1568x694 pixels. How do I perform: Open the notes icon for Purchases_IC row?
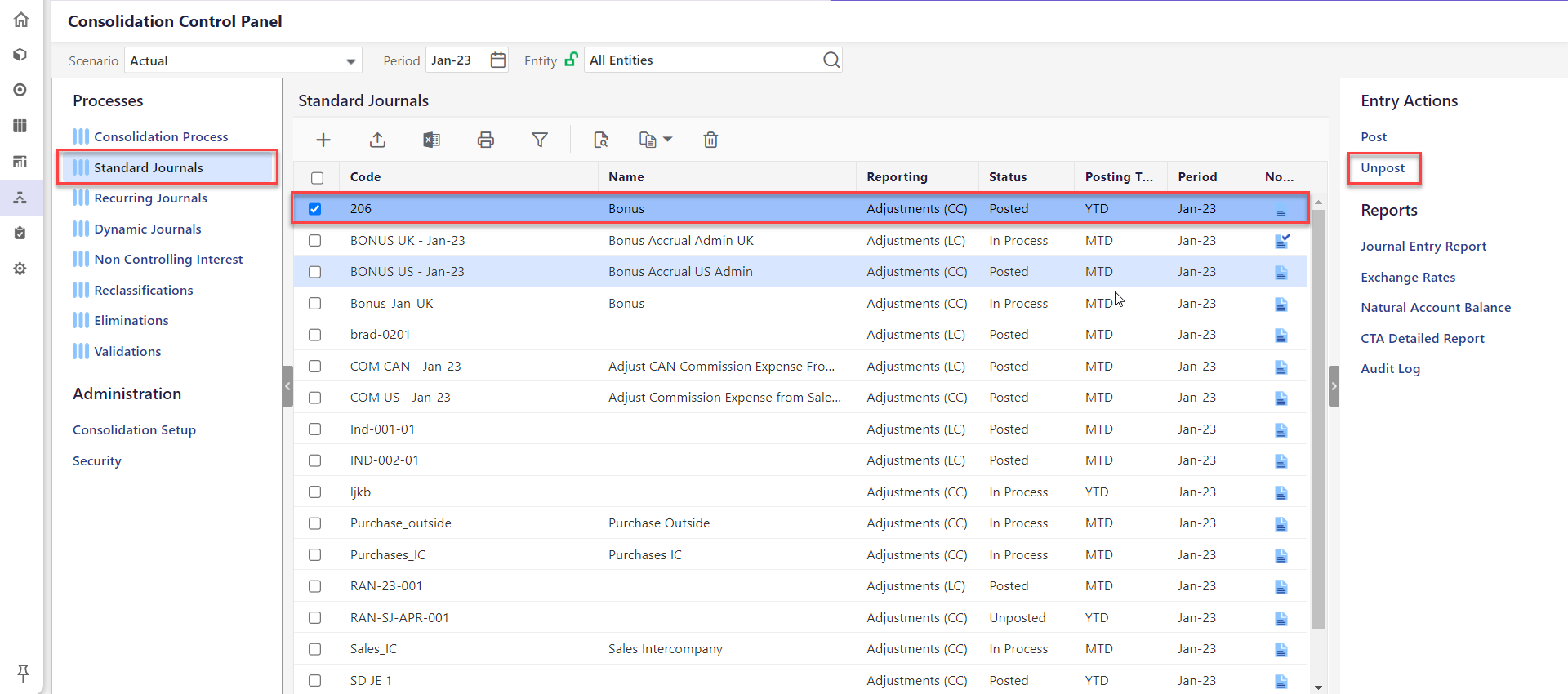(x=1281, y=555)
